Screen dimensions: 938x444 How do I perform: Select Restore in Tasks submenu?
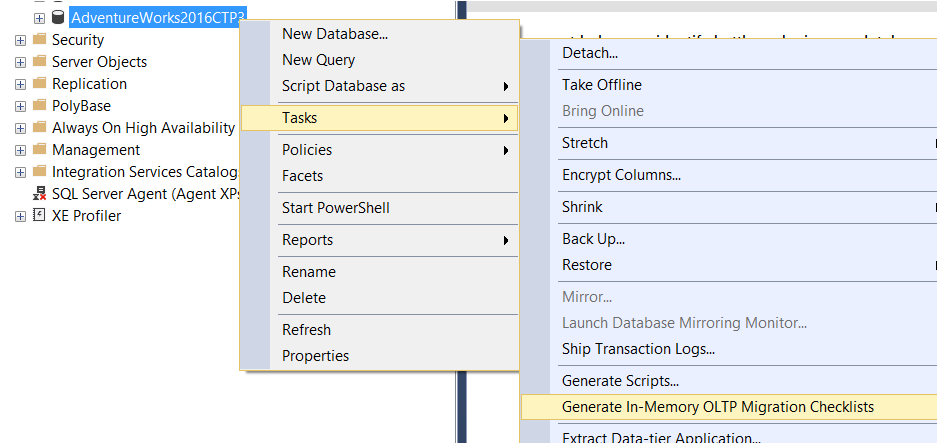point(729,265)
